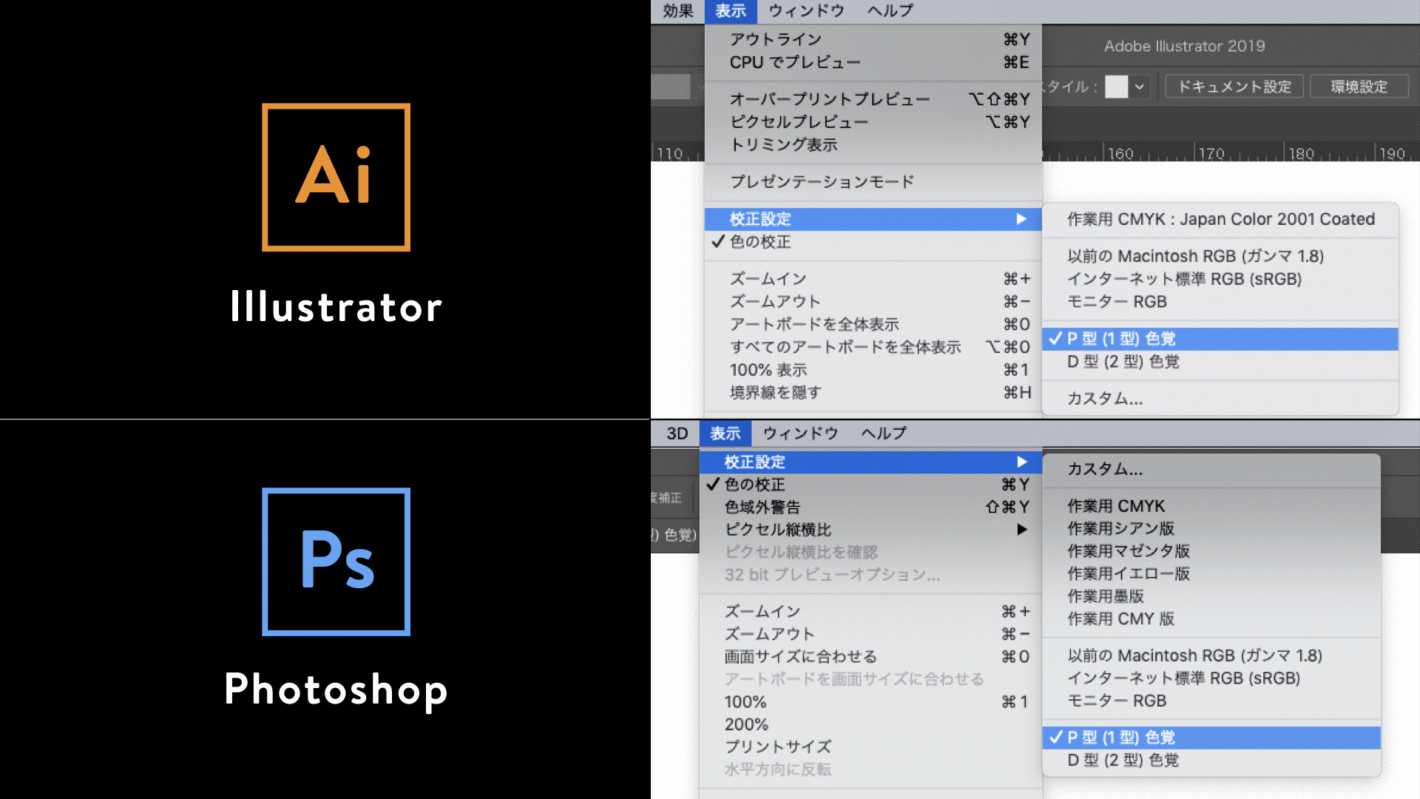Open Photoshop's ウィンドウ menu
The width and height of the screenshot is (1420, 799).
[x=800, y=433]
